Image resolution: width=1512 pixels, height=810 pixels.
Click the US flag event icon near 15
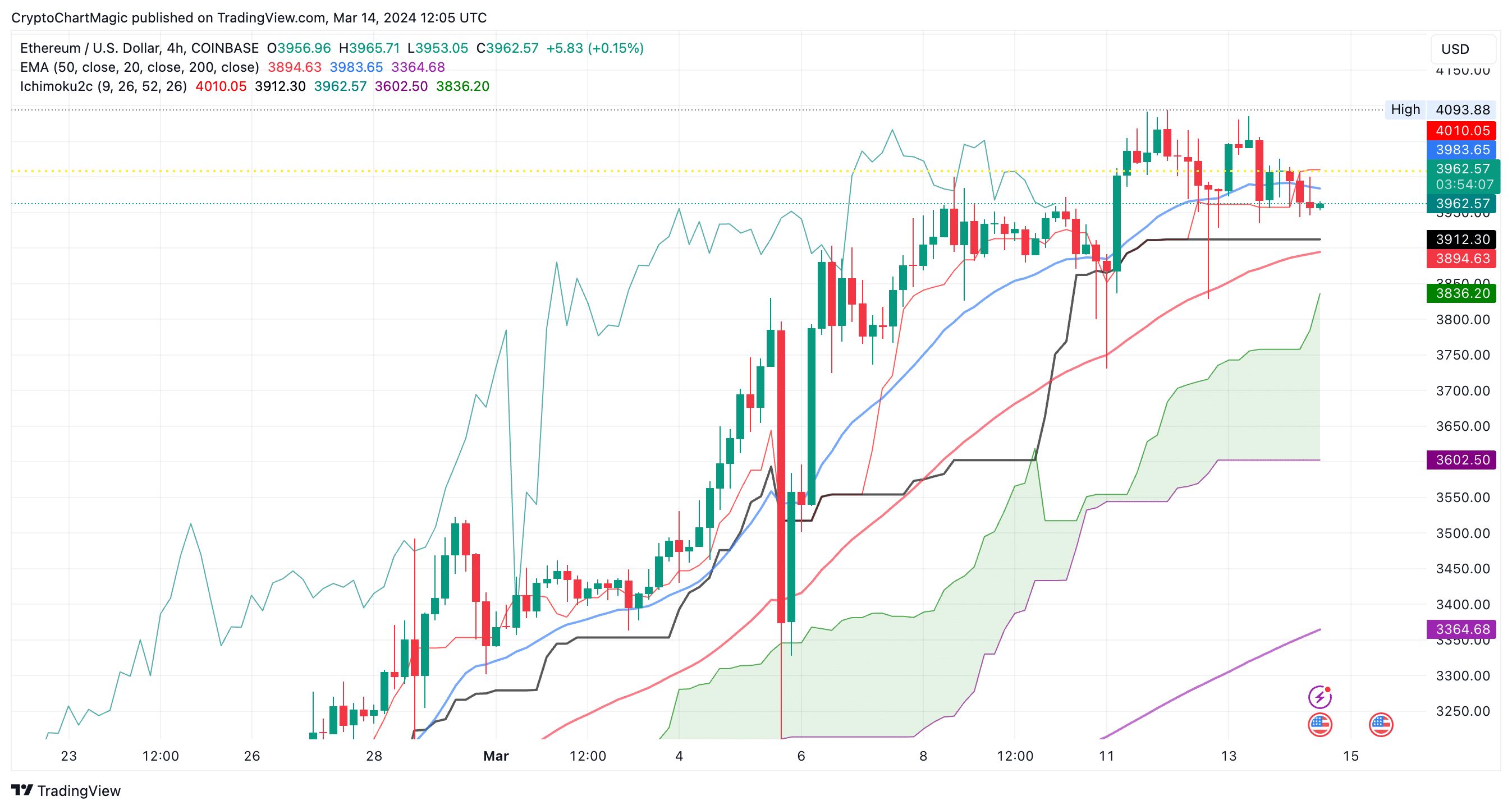1381,724
